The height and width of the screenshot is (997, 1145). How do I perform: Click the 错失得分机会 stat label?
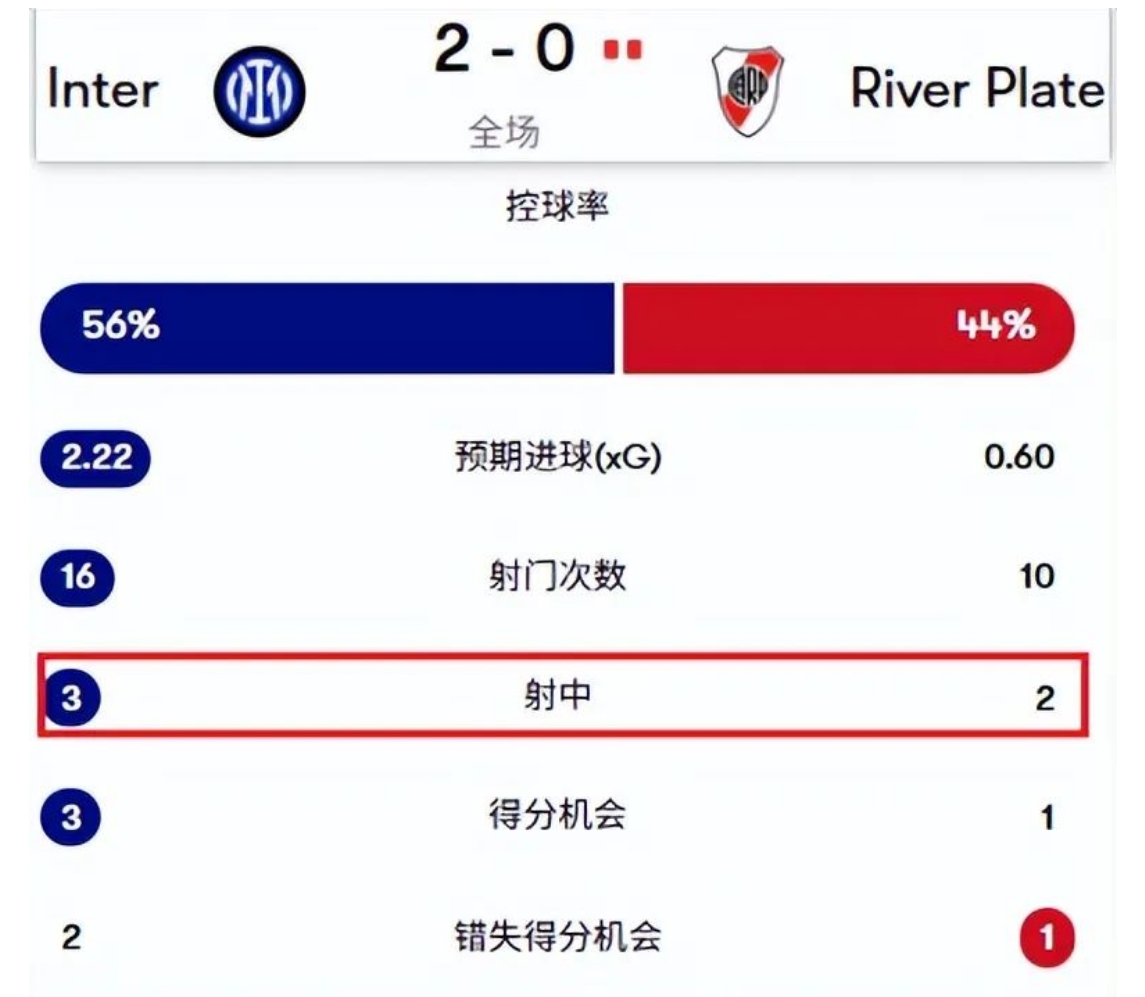coord(557,936)
